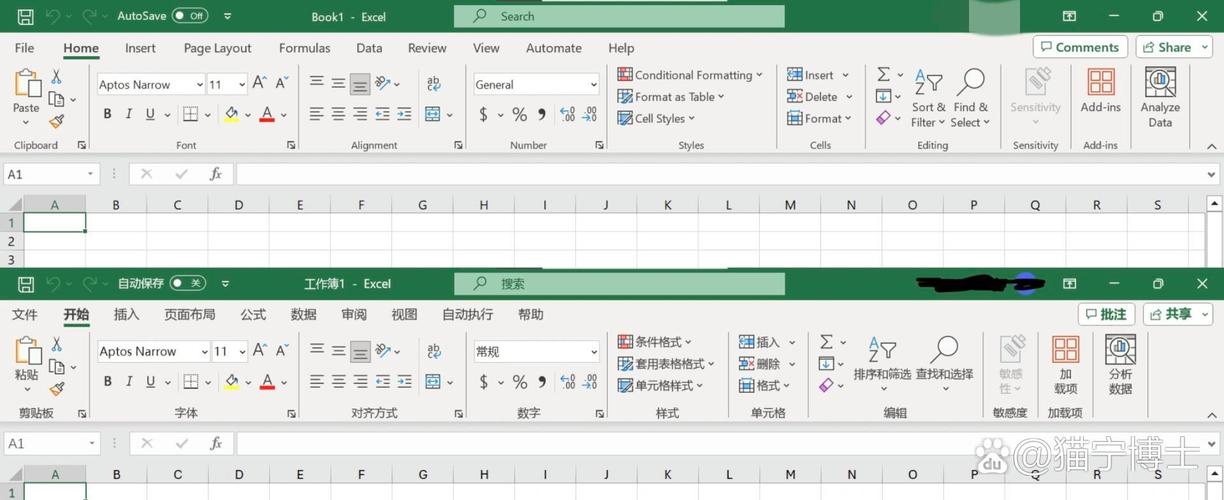This screenshot has height=500, width=1224.
Task: Click Format Painter brush in Chinese Excel window
Action: pos(57,388)
